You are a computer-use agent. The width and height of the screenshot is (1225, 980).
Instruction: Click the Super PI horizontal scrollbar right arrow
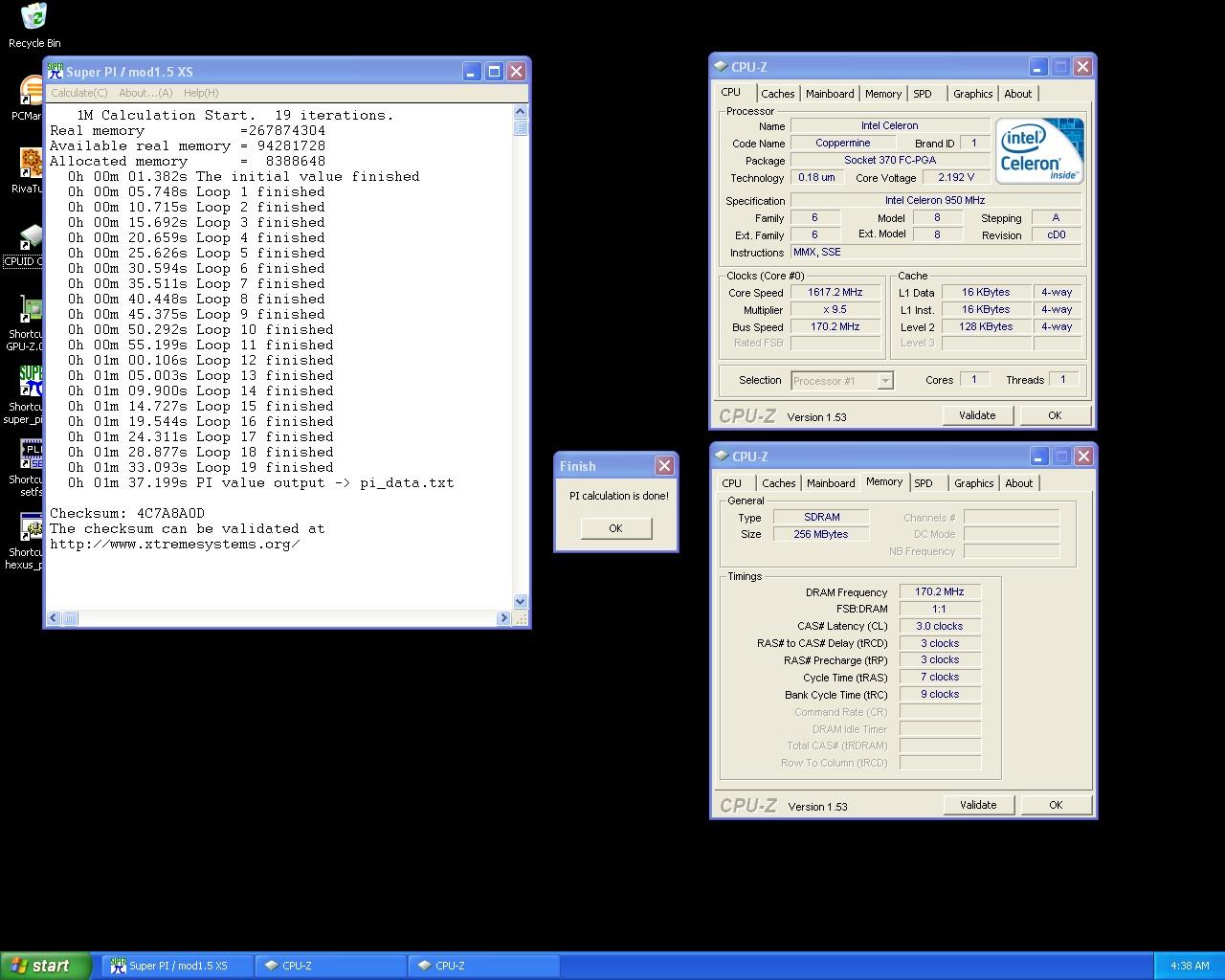point(504,618)
